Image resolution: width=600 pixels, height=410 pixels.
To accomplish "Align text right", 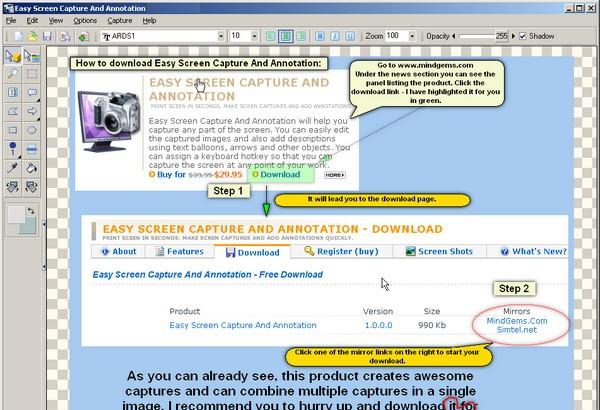I will [x=301, y=36].
